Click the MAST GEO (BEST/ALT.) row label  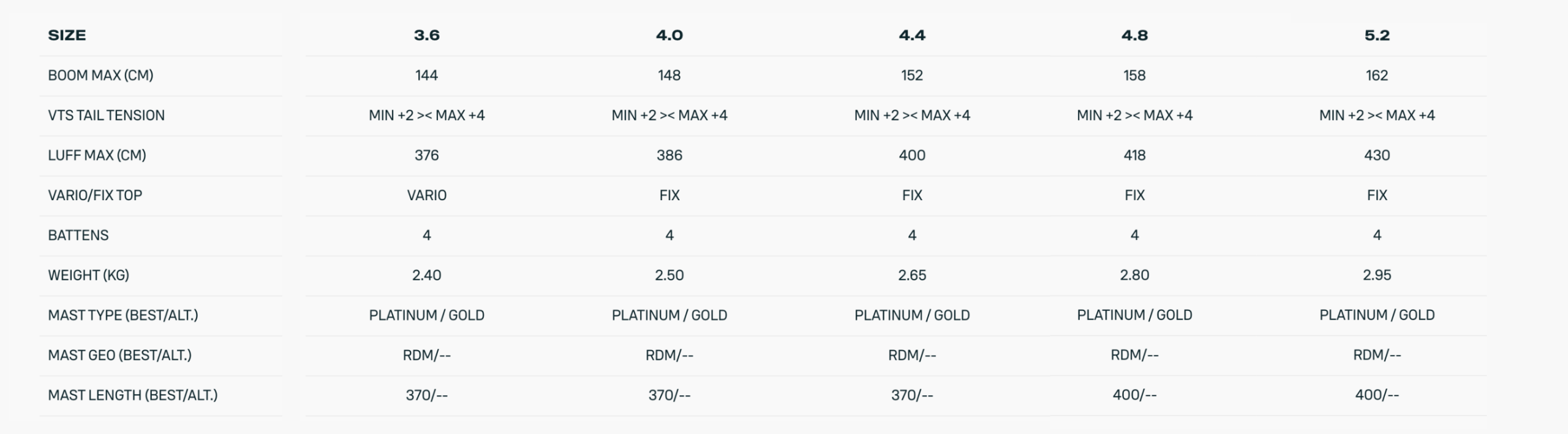coord(119,355)
